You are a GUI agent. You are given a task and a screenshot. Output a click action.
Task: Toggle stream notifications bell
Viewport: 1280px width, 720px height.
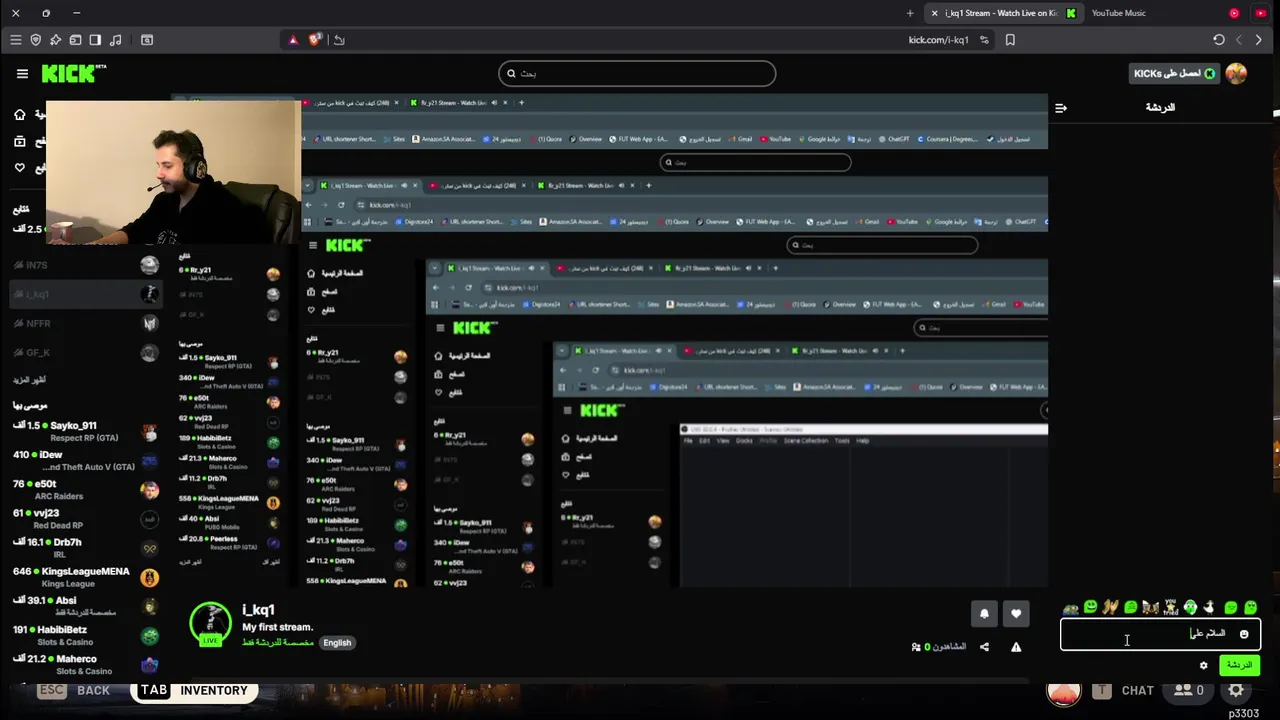click(984, 614)
